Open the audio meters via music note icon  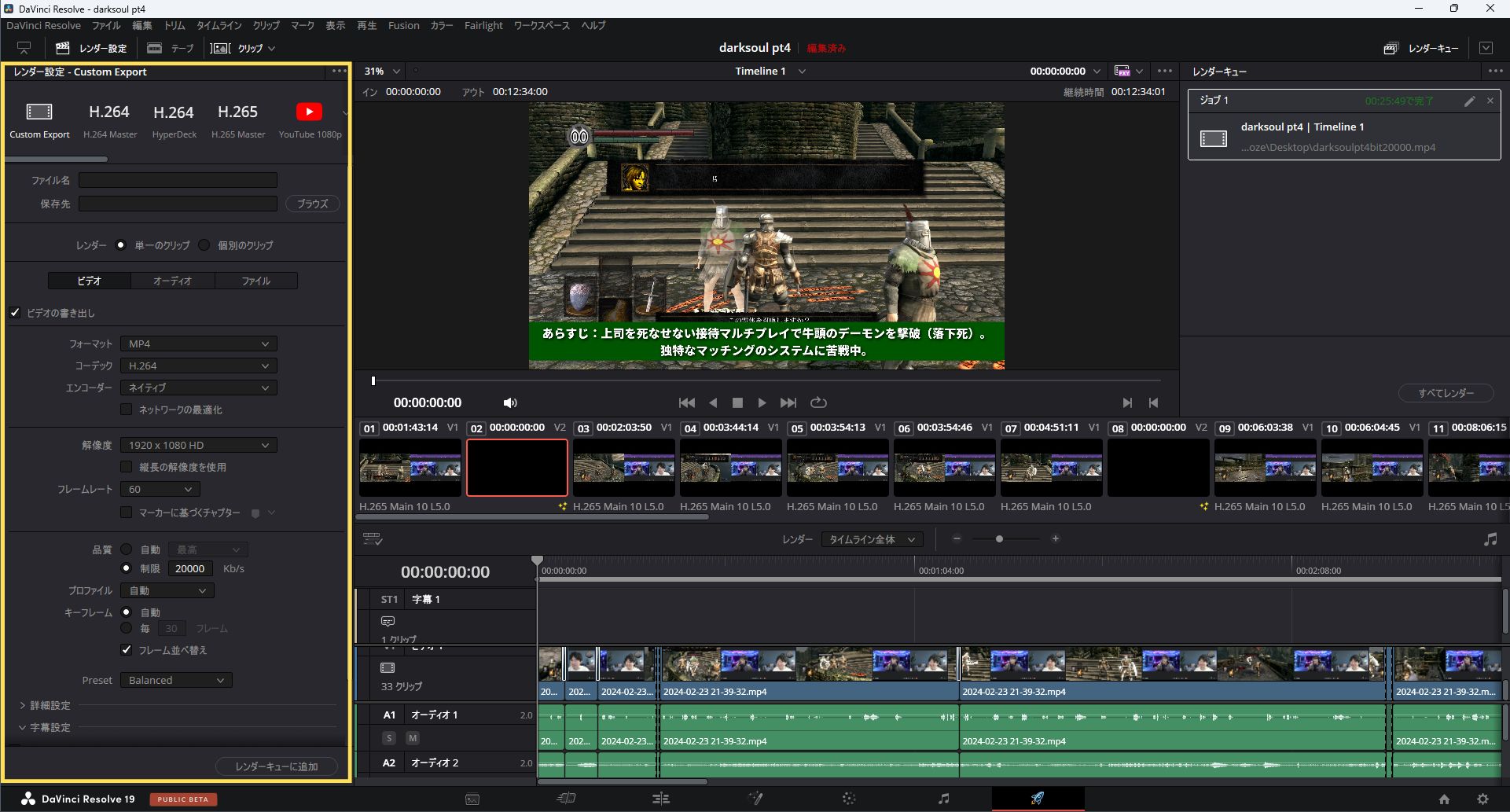tap(1490, 539)
